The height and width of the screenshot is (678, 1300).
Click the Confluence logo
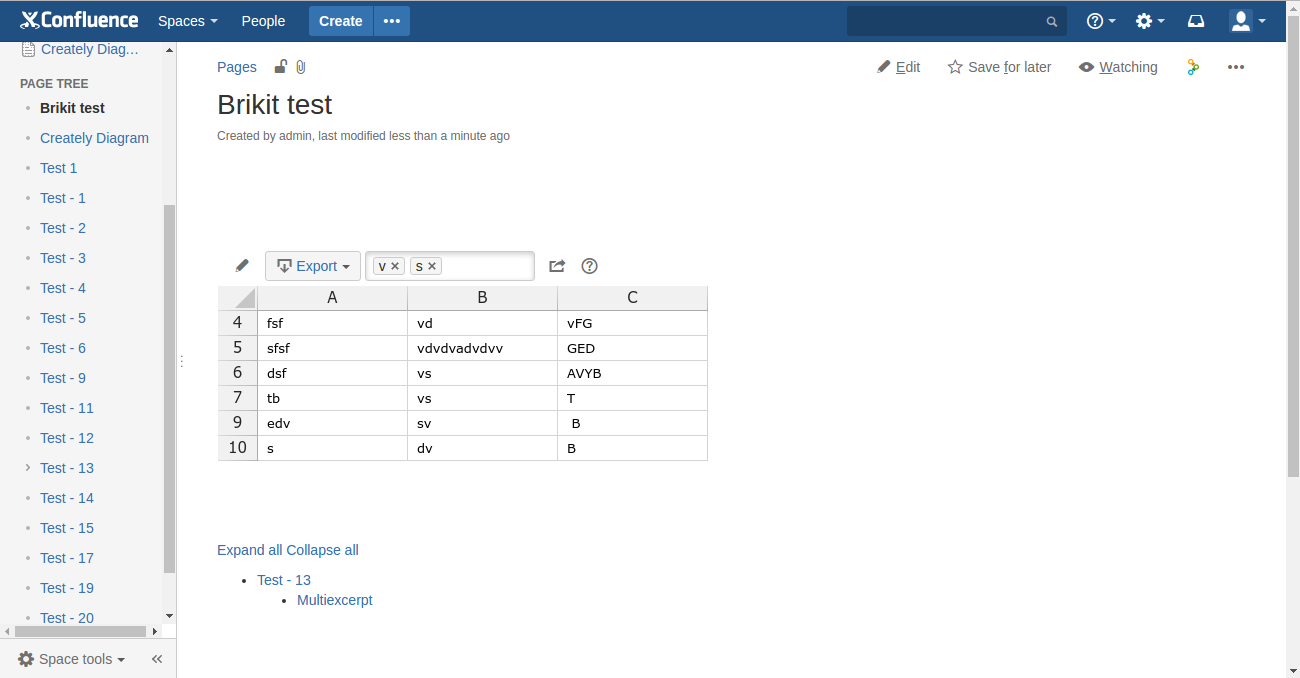79,20
